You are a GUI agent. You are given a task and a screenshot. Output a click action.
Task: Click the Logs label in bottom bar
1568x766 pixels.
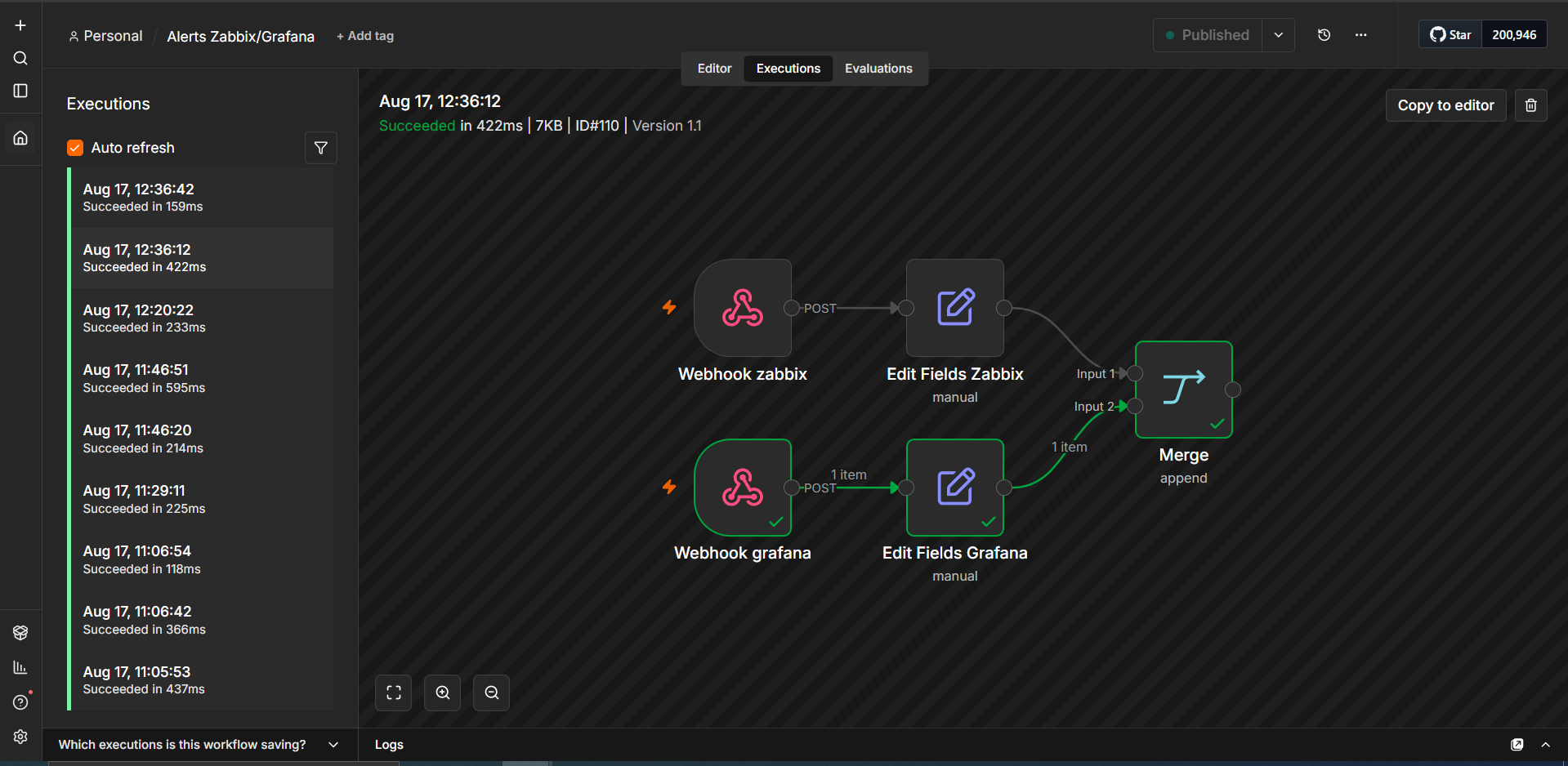[x=389, y=745]
